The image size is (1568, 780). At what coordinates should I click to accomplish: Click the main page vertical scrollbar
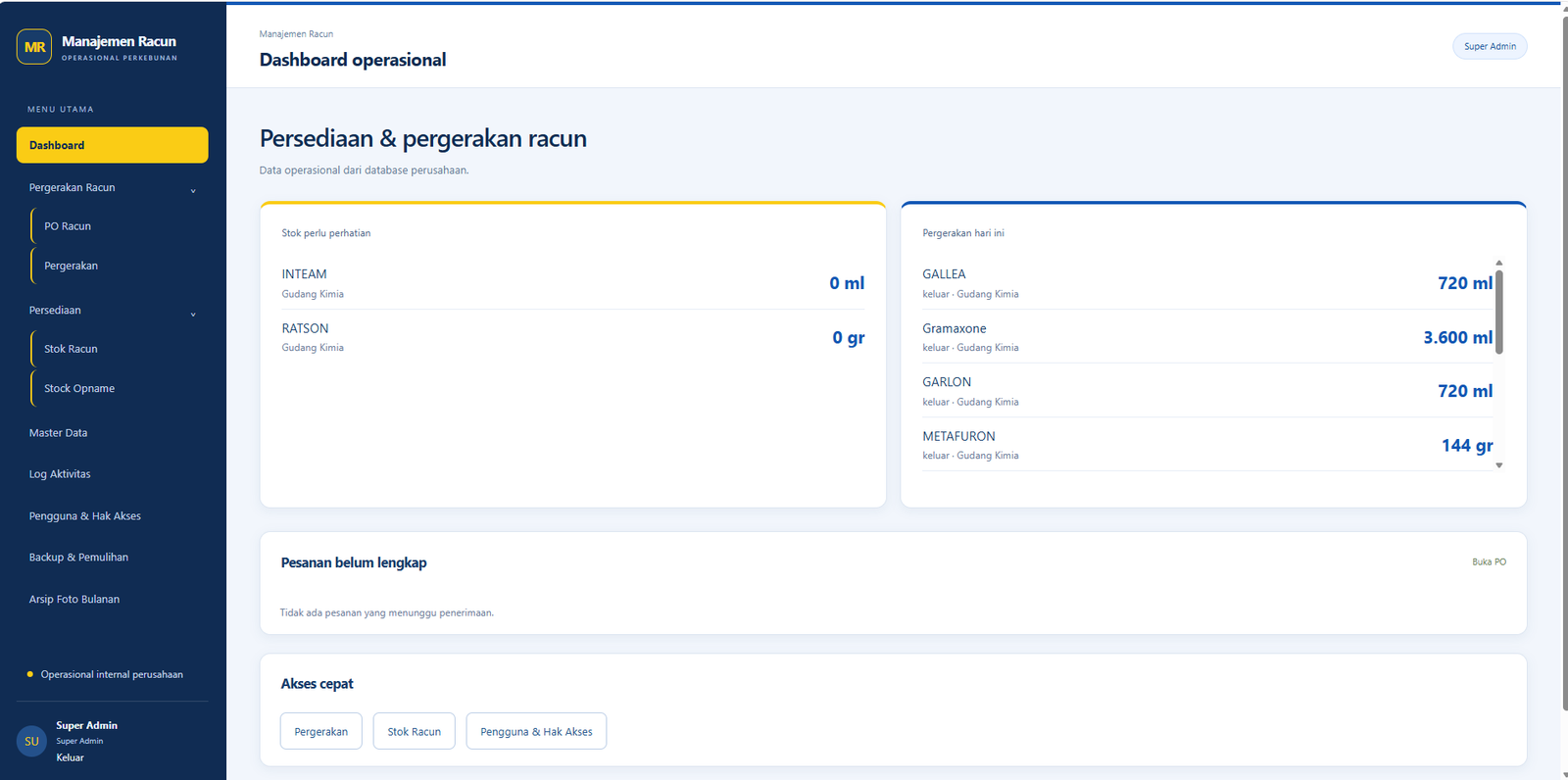pyautogui.click(x=1564, y=363)
